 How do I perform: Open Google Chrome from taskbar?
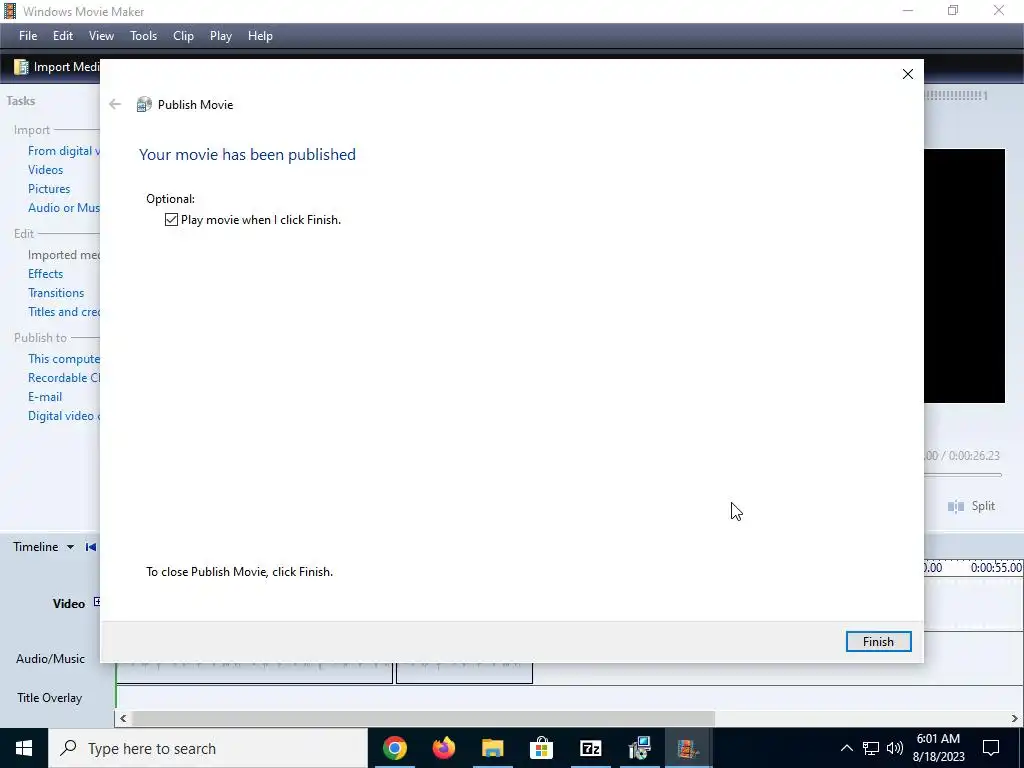394,748
